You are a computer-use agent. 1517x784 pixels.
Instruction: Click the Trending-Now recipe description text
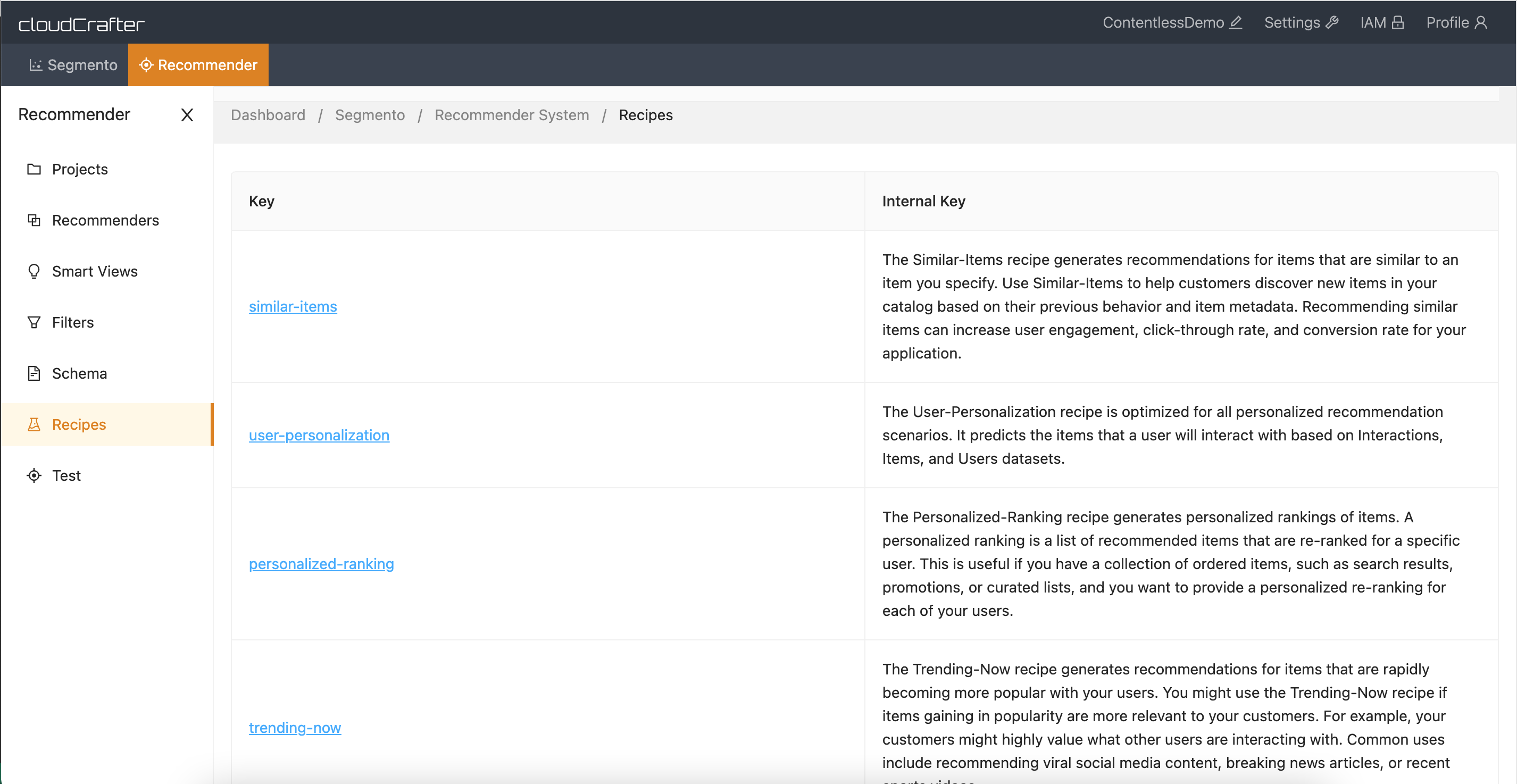1166,722
